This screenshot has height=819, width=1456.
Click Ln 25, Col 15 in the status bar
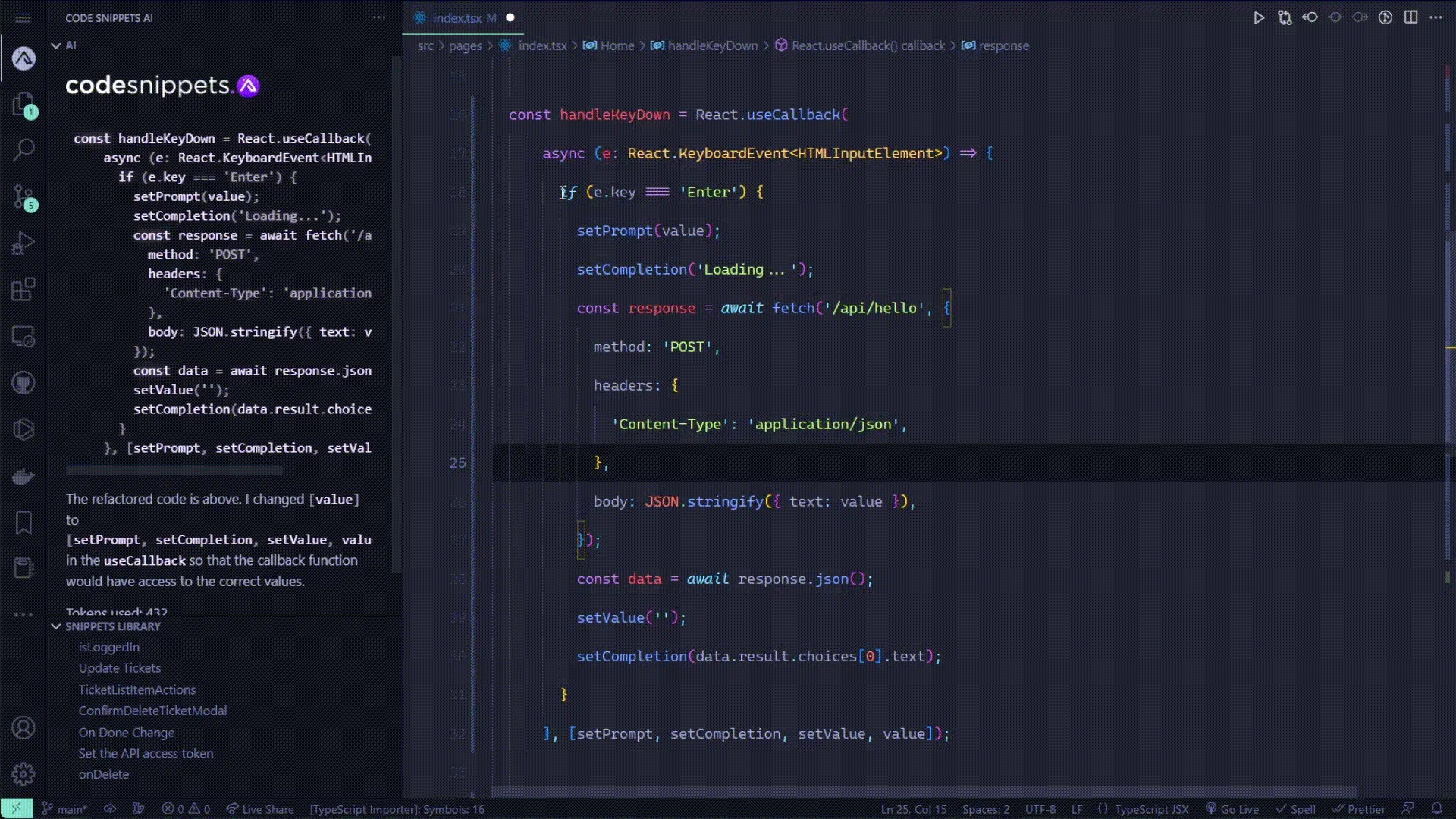(914, 809)
